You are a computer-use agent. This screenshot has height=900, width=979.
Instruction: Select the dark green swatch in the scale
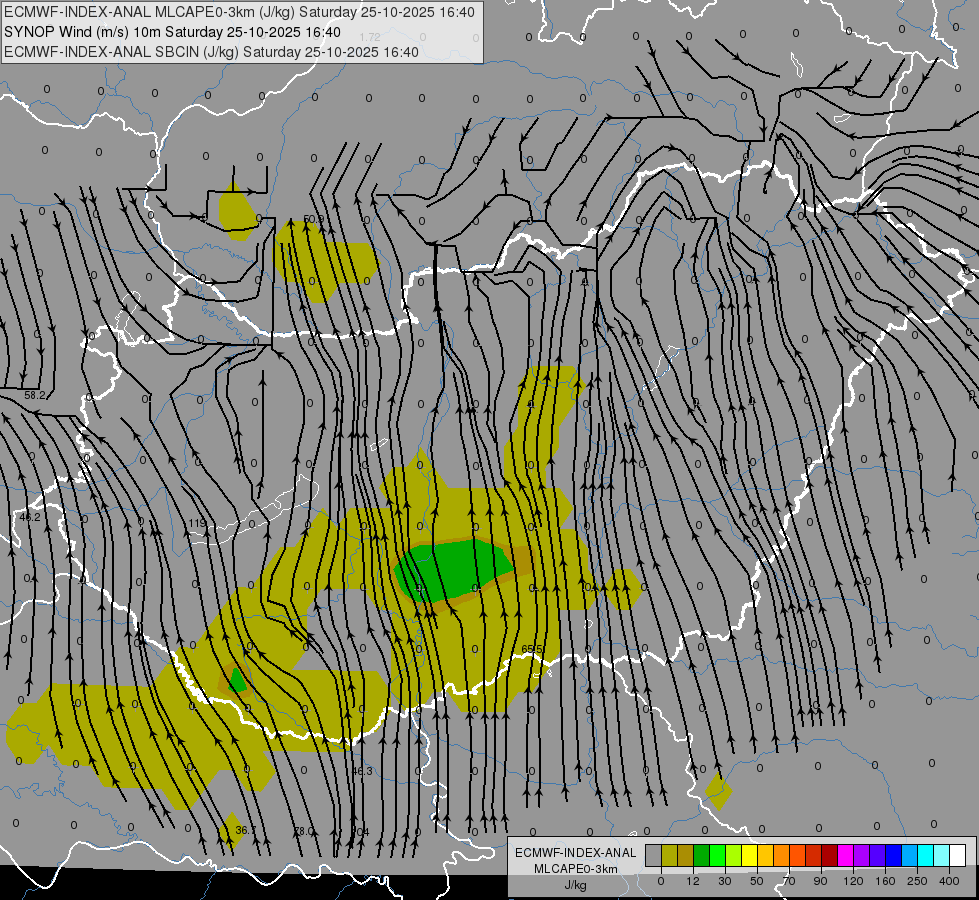pyautogui.click(x=701, y=855)
